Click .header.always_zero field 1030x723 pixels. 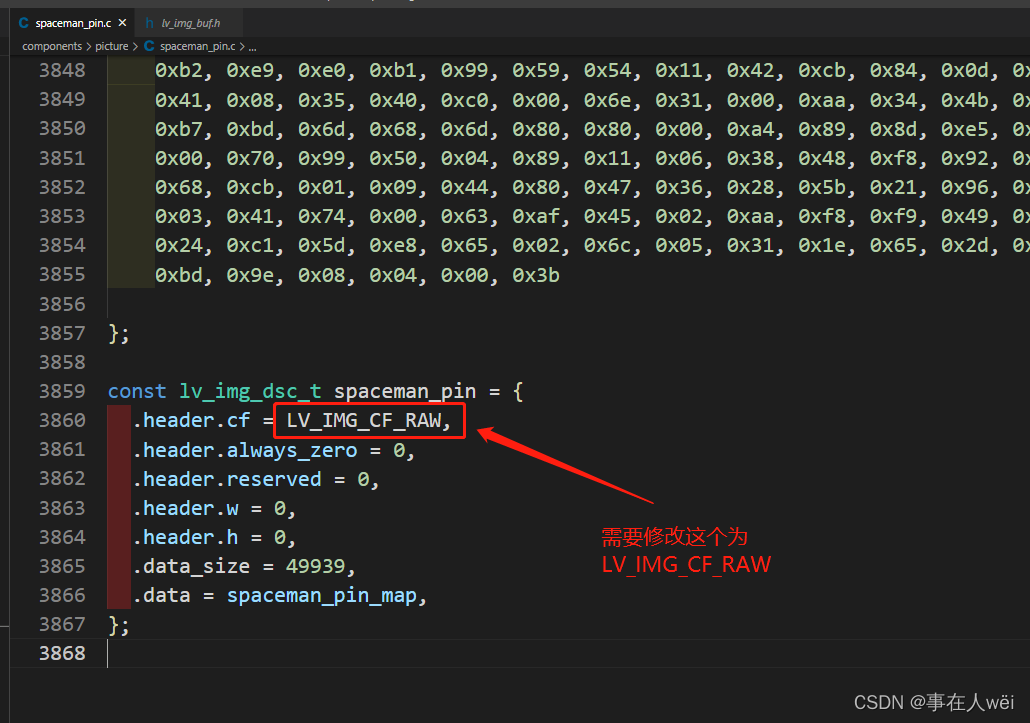[245, 450]
